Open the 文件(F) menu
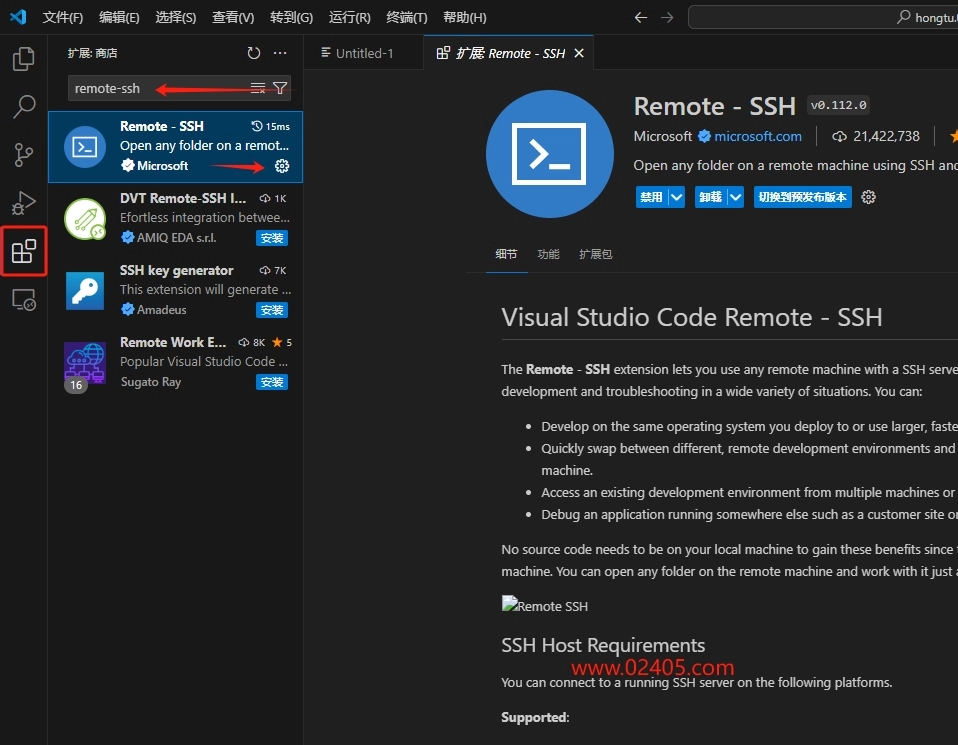 pos(62,17)
